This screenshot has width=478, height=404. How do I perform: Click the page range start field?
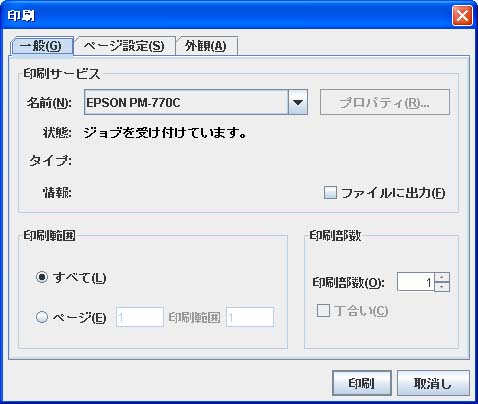click(140, 317)
